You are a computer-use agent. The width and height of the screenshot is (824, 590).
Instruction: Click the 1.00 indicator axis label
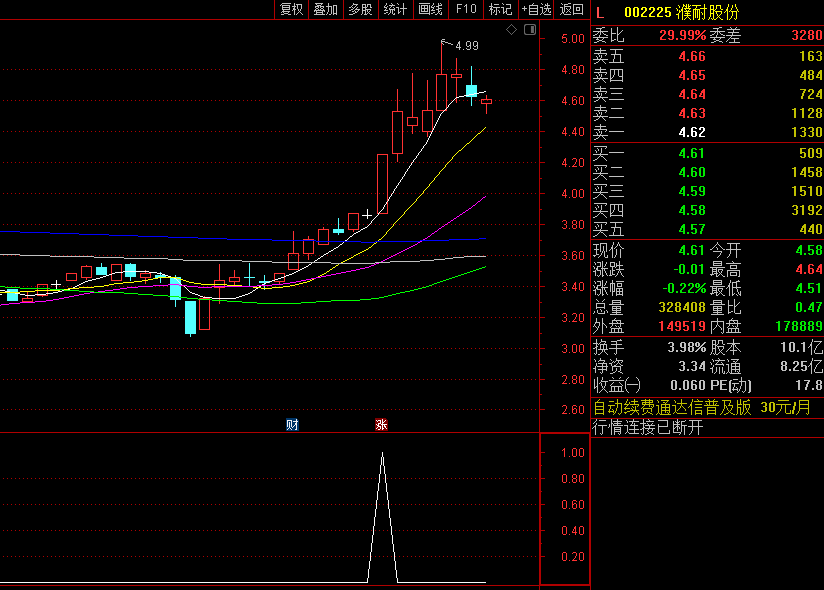pos(573,453)
